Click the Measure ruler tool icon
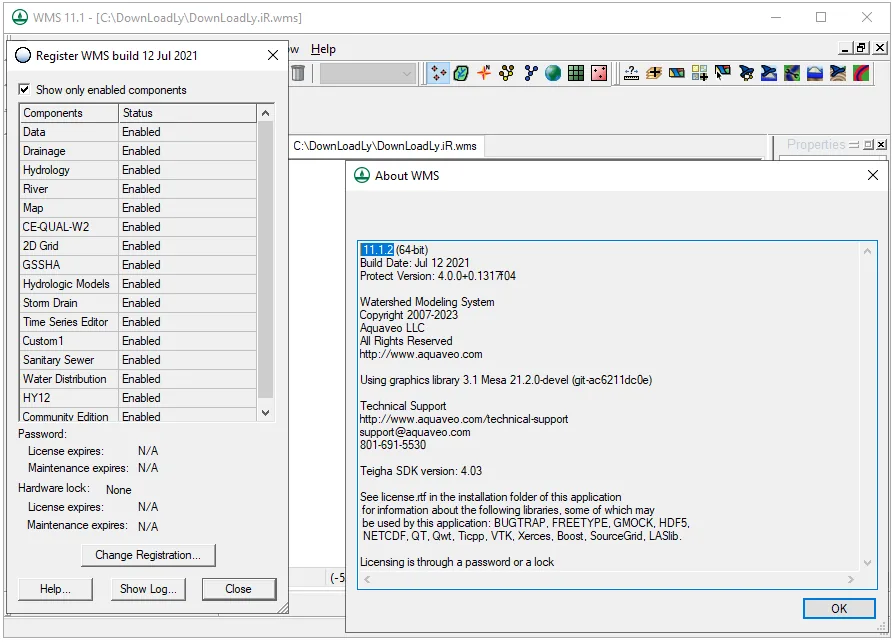 [631, 73]
